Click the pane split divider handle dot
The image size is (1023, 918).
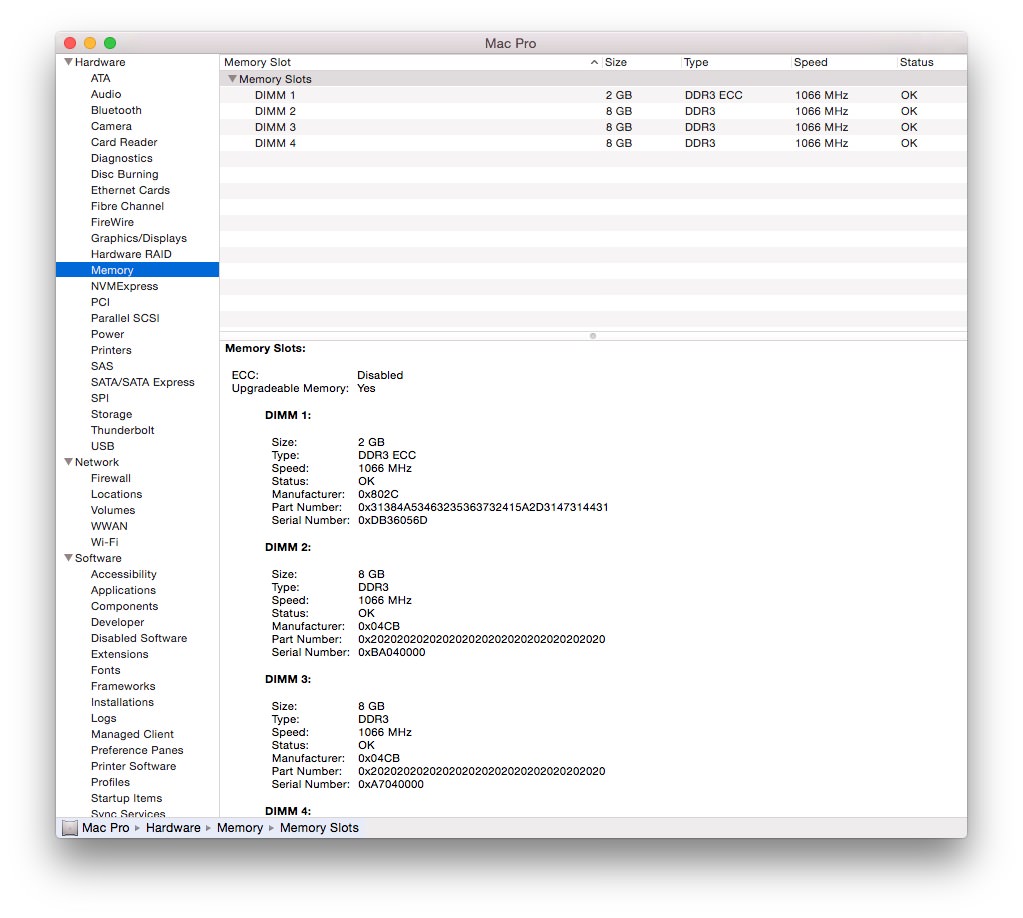[x=592, y=336]
